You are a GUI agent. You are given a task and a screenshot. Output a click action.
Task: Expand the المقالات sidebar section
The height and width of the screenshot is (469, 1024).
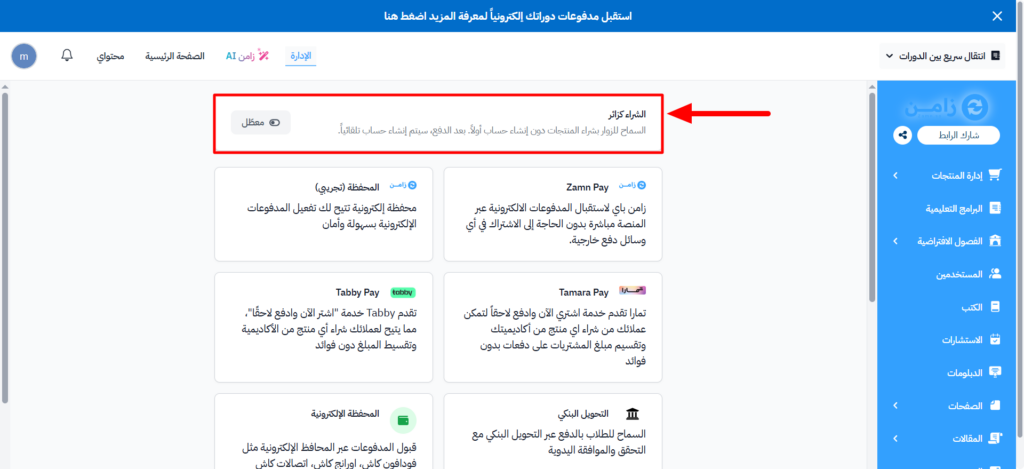895,437
